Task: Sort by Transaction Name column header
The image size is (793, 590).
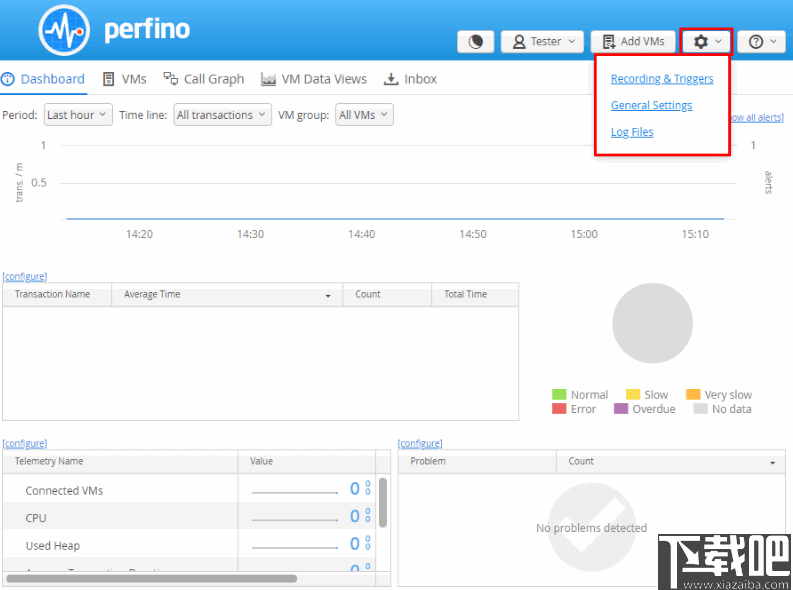Action: pos(57,294)
